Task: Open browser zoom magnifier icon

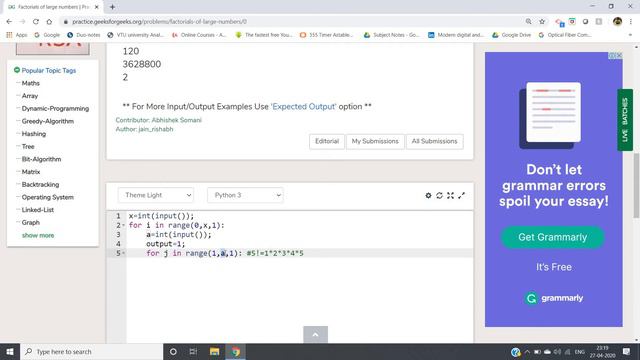Action: click(529, 22)
